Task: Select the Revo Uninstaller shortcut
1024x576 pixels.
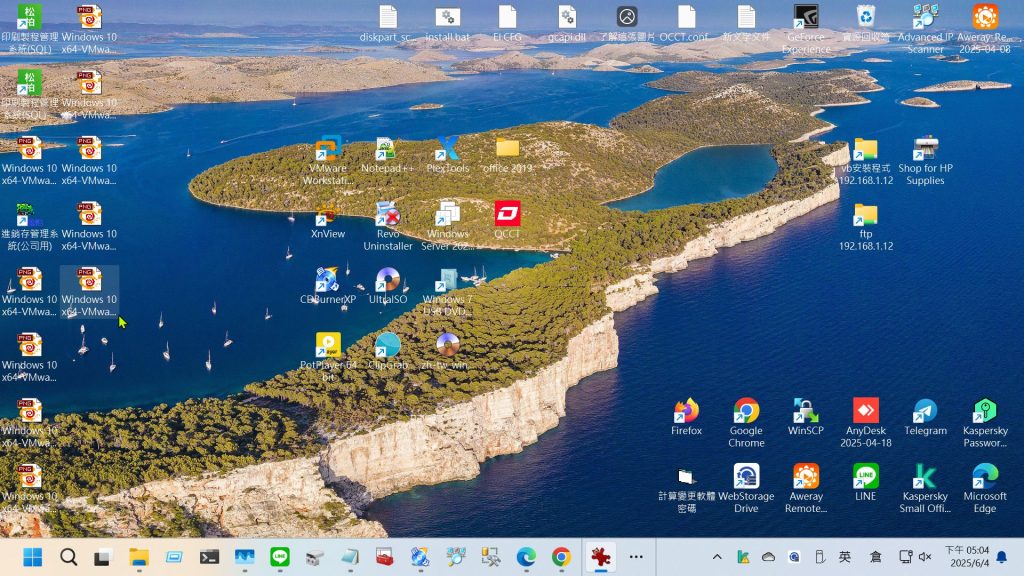Action: click(387, 215)
